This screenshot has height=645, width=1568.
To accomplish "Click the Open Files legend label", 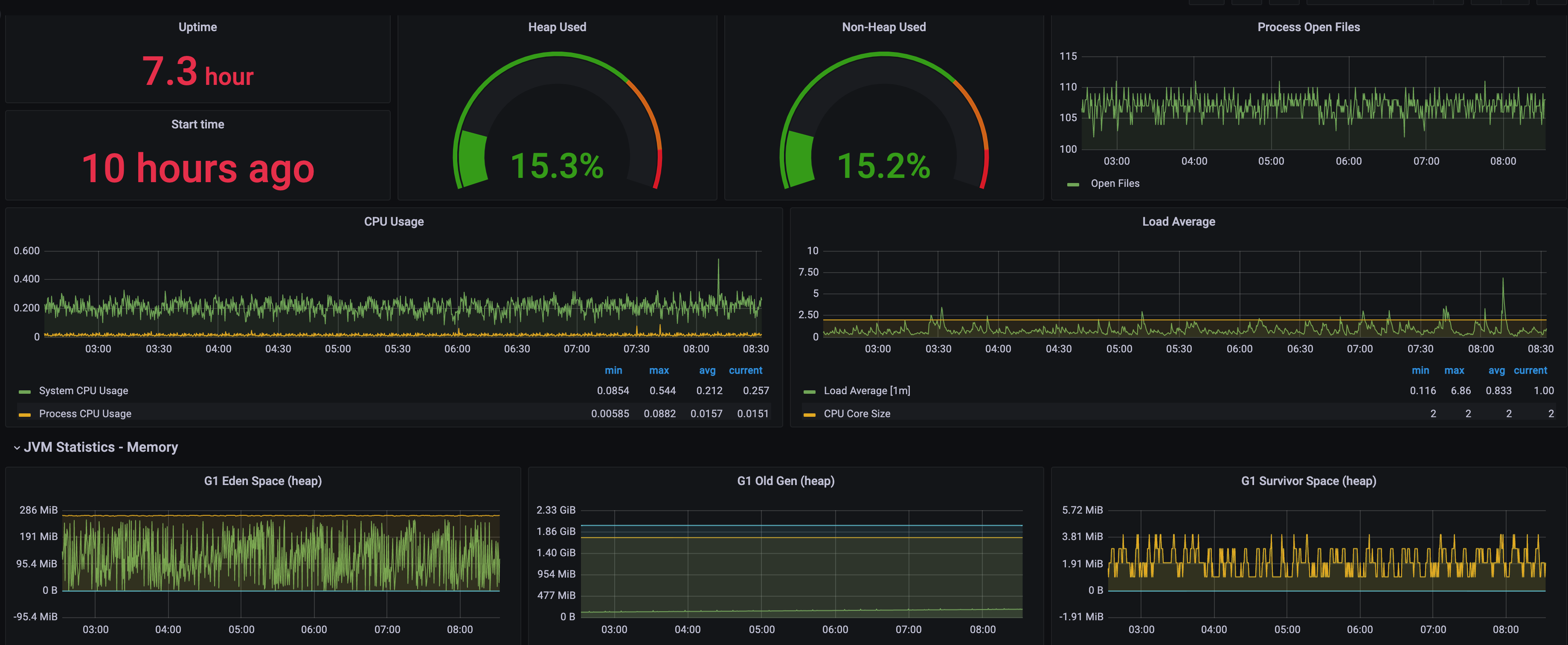I will click(x=1115, y=183).
